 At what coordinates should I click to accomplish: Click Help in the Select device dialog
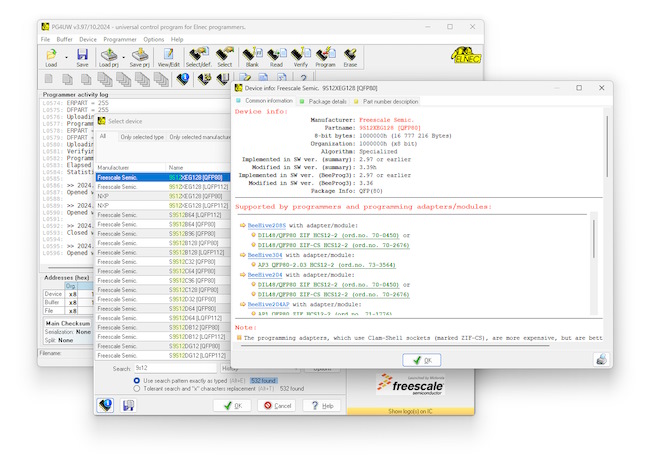coord(322,405)
